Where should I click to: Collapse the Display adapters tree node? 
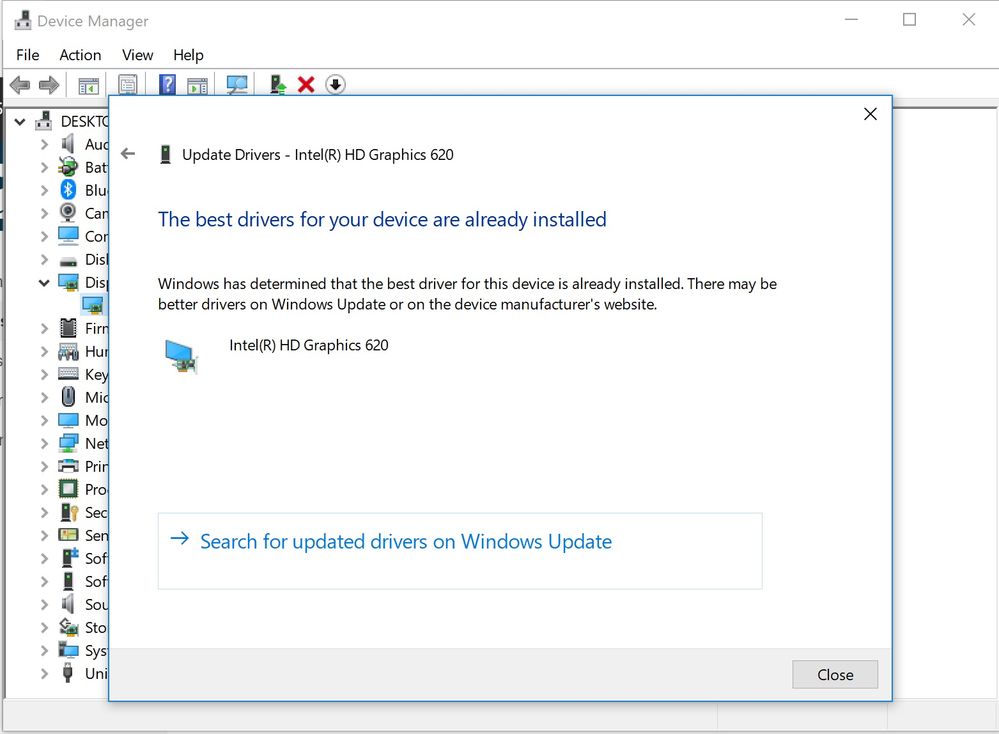point(44,282)
